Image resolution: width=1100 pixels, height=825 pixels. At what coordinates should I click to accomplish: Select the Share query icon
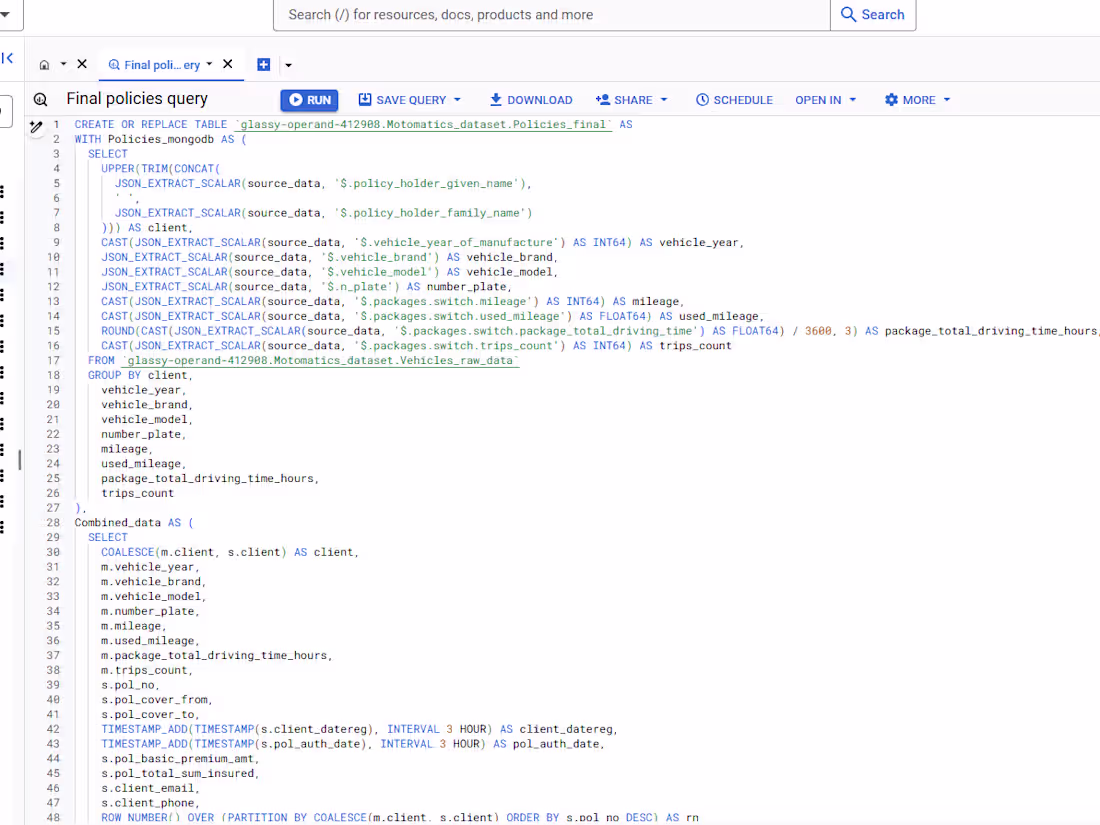601,100
